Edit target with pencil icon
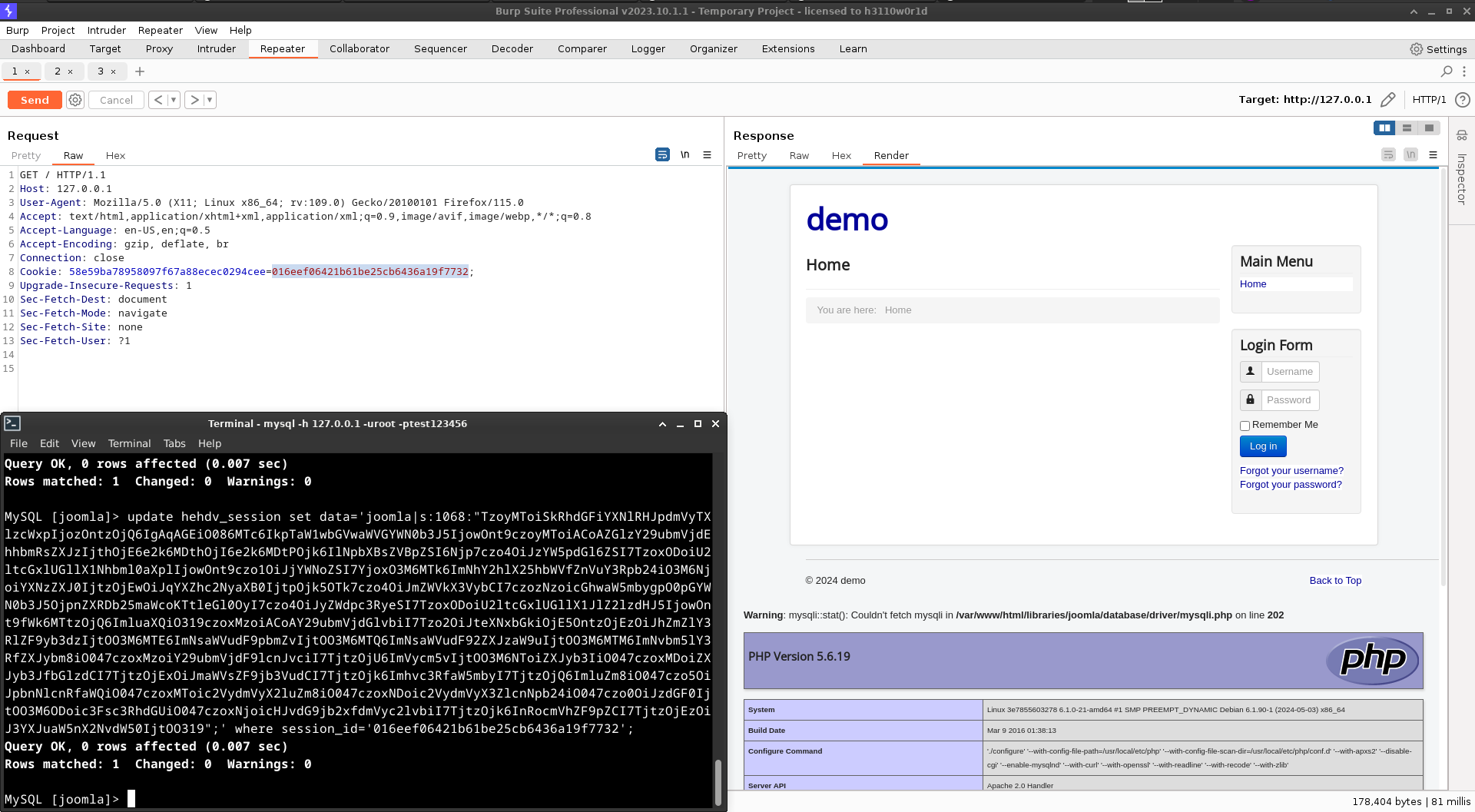Viewport: 1475px width, 812px height. click(x=1387, y=100)
